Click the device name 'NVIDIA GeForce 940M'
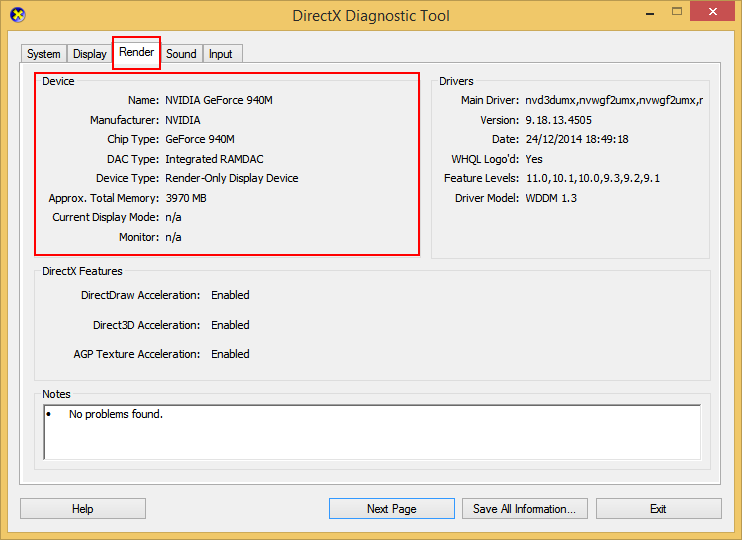This screenshot has width=742, height=540. click(219, 100)
